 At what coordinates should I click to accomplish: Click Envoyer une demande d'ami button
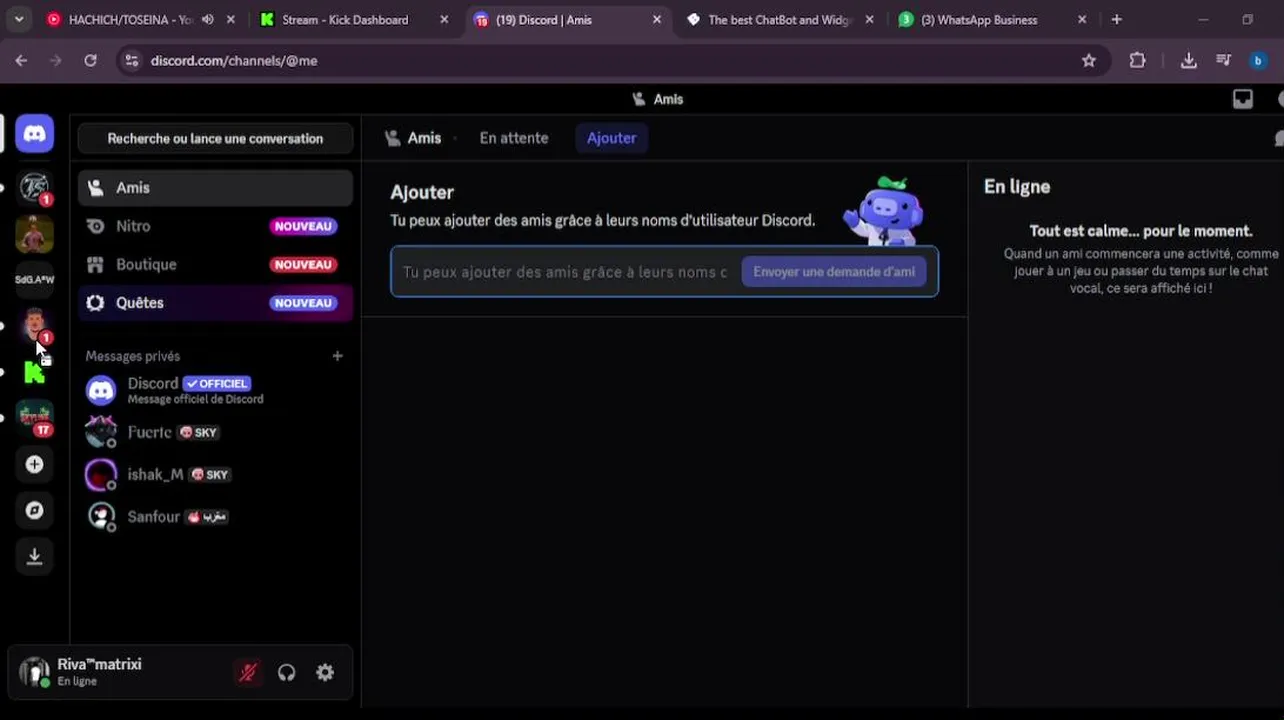coord(834,272)
